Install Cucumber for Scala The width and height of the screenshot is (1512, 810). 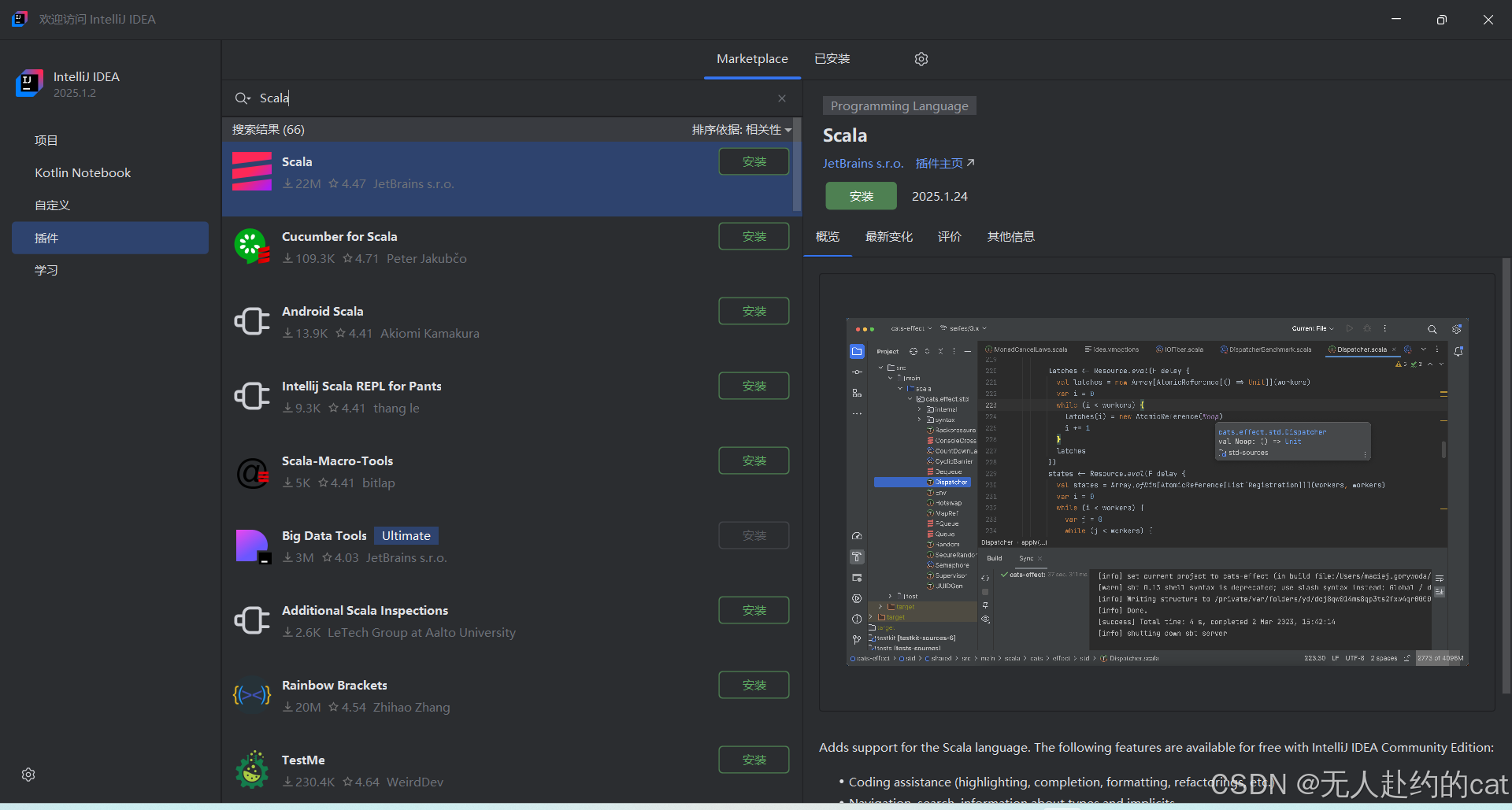[754, 236]
